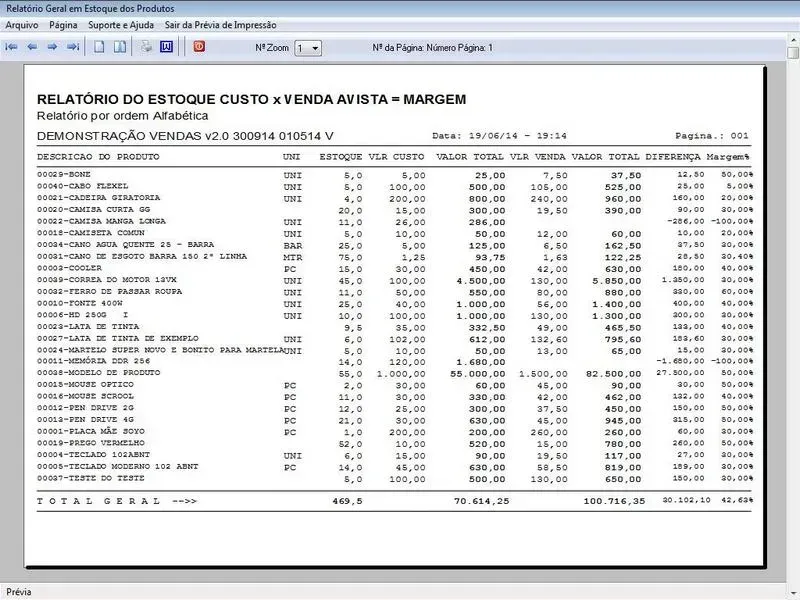800x600 pixels.
Task: Open the Arquivo menu
Action: 22,24
